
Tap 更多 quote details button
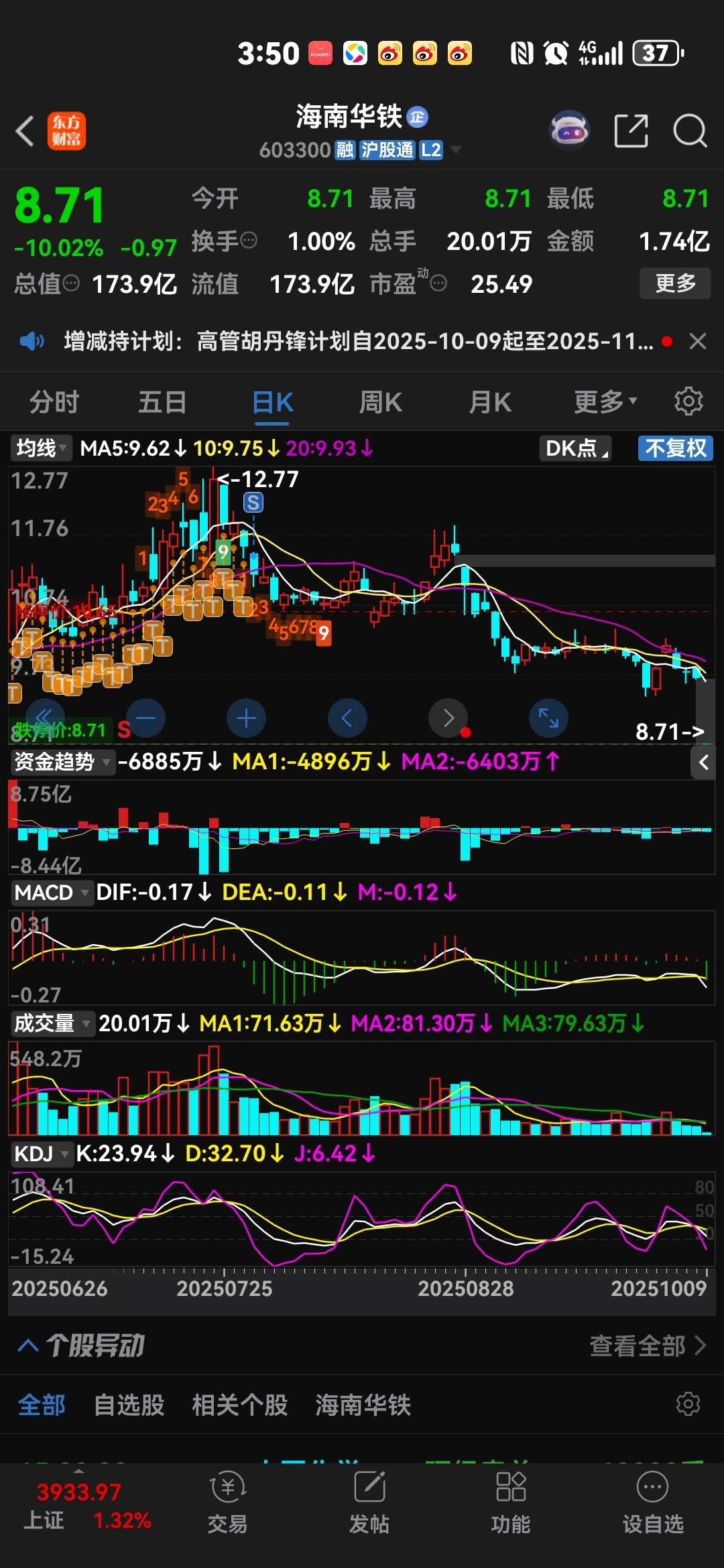[675, 283]
